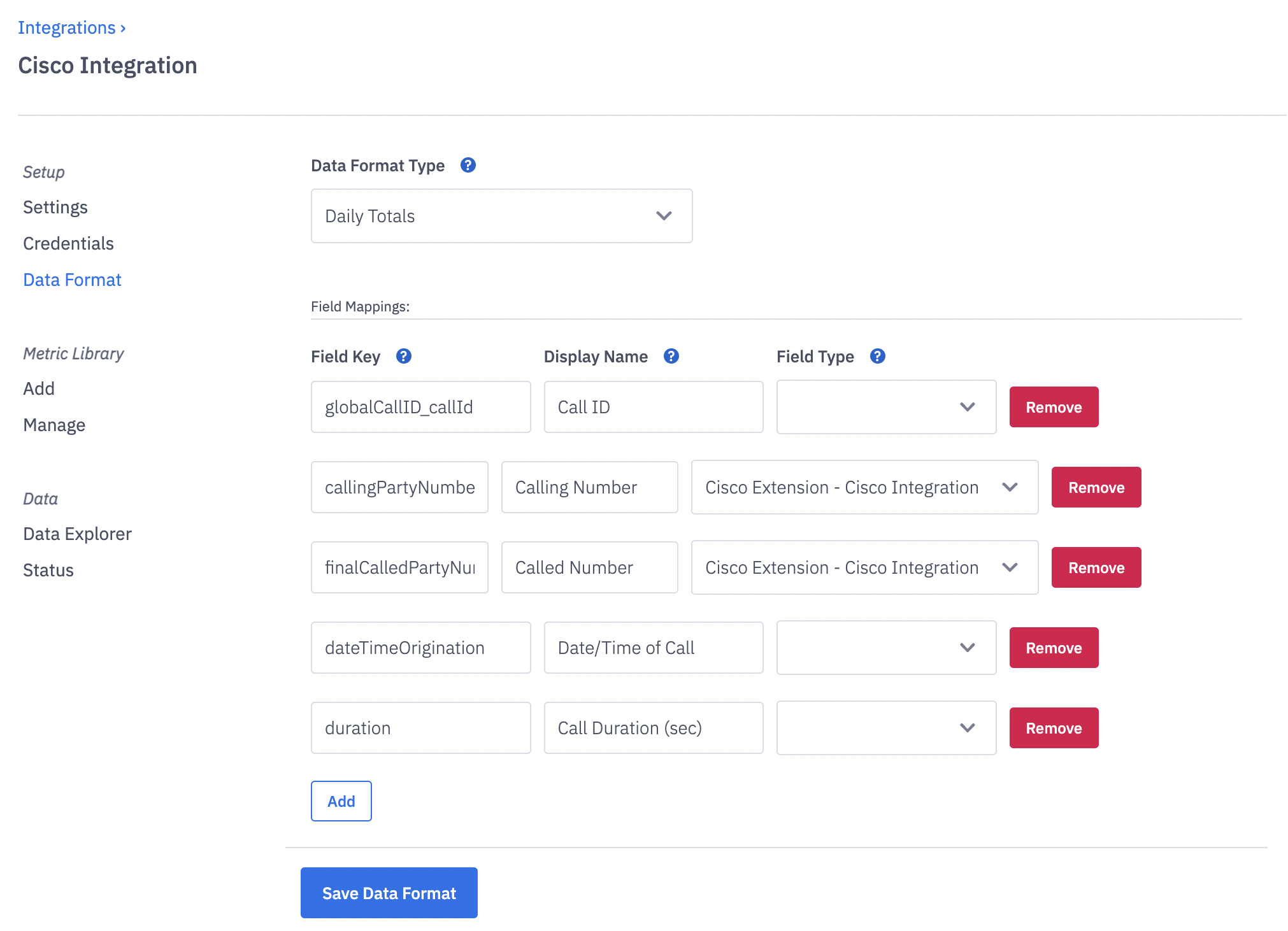Click help icon next to Display Name
This screenshot has width=1288, height=931.
[x=671, y=356]
